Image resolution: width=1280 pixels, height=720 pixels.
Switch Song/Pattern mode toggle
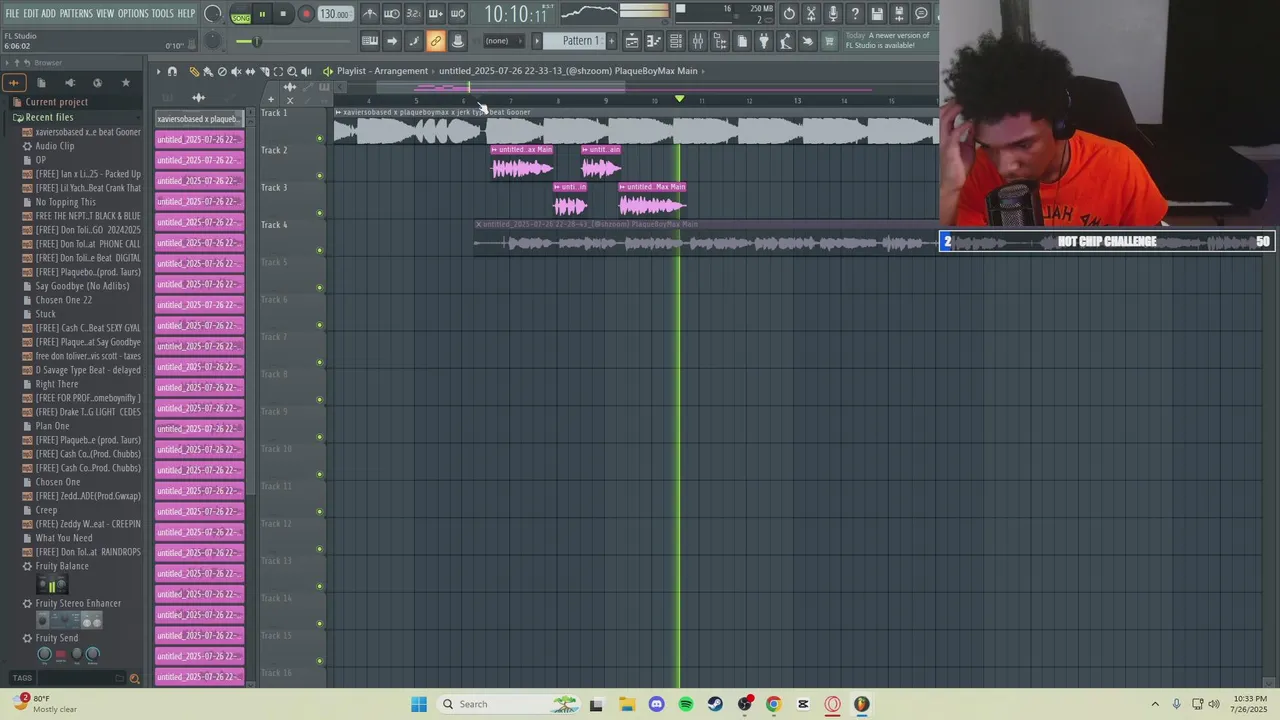coord(241,15)
